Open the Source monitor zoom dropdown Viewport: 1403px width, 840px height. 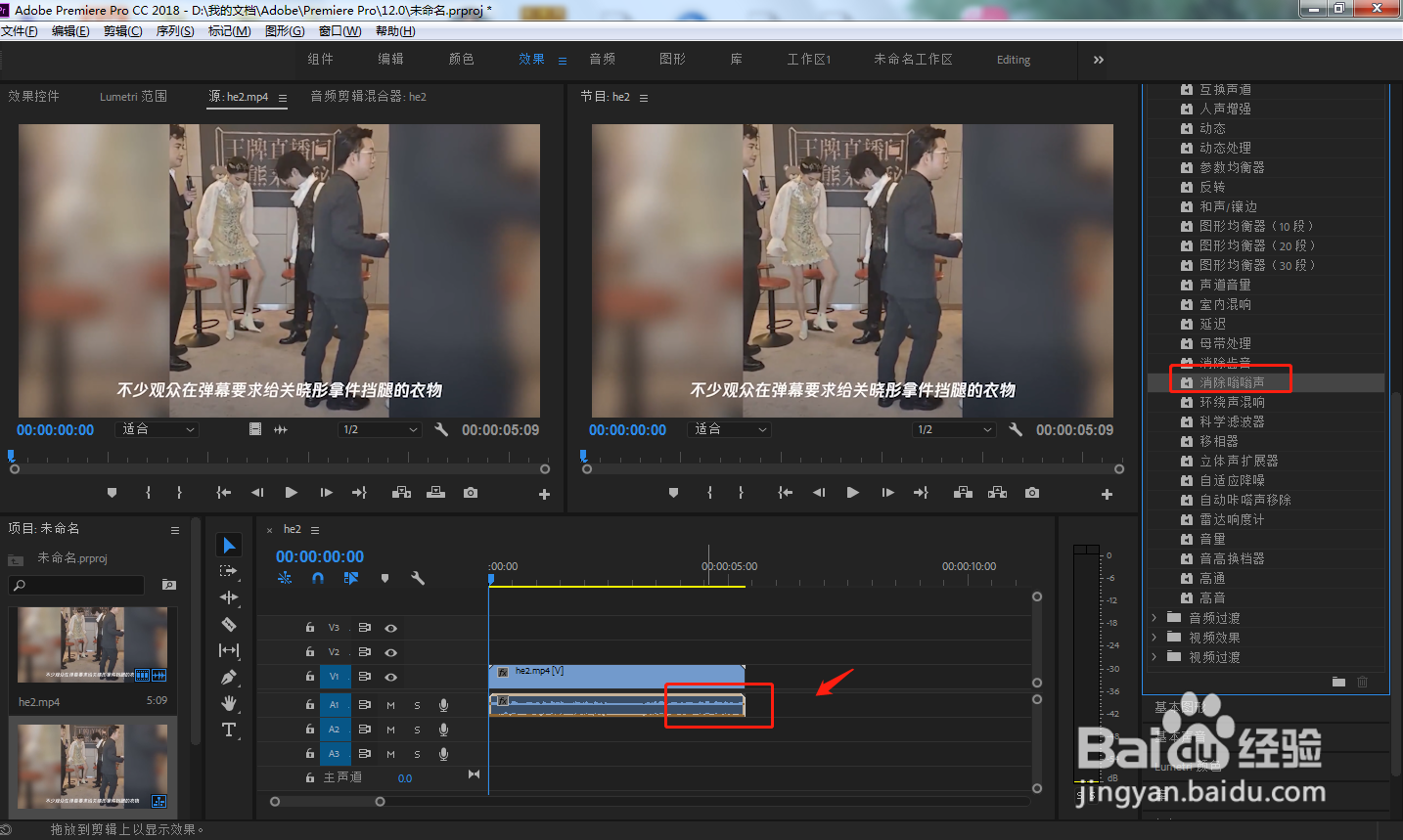(x=158, y=429)
